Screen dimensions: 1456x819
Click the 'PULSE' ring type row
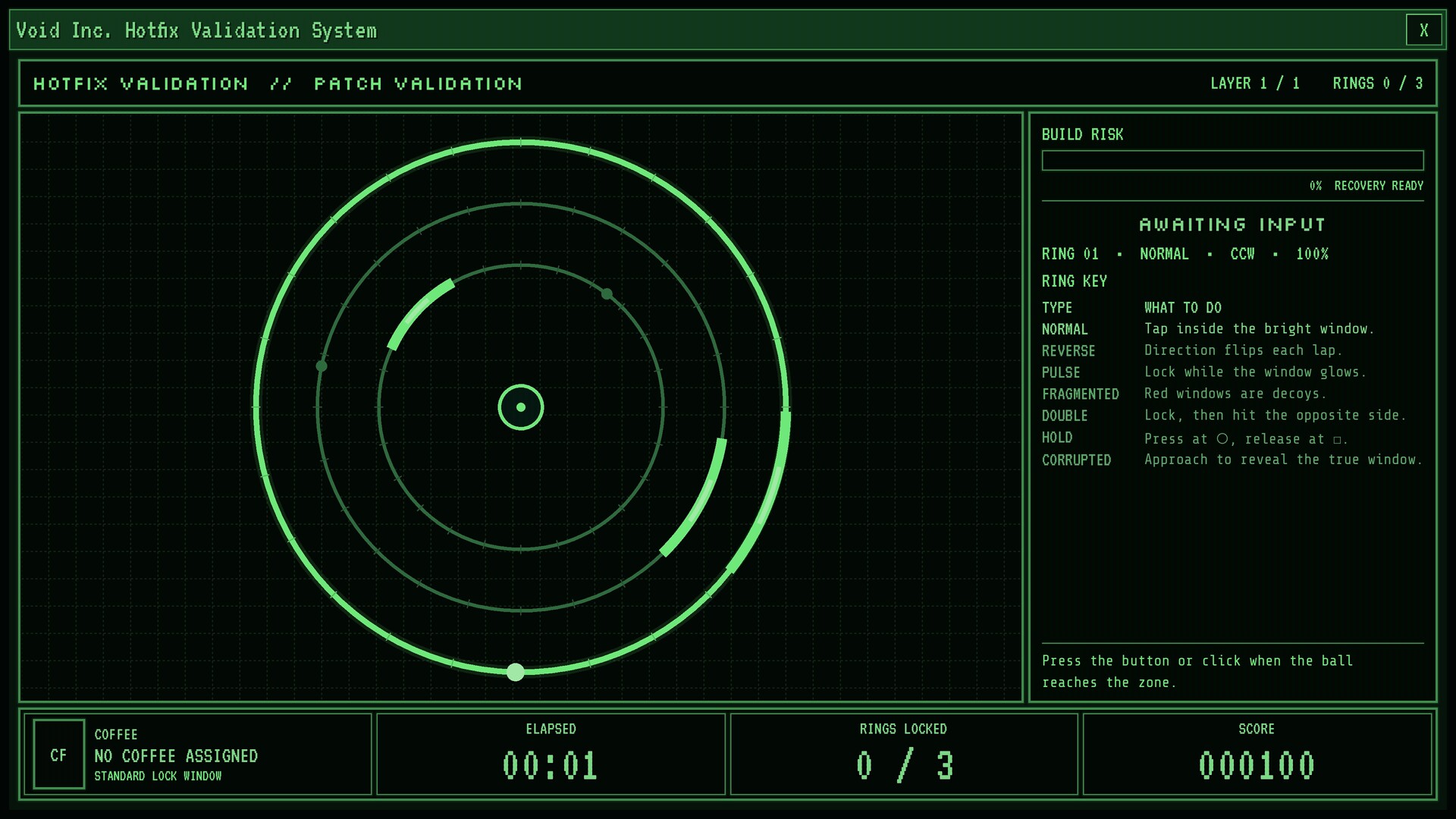(x=1232, y=372)
